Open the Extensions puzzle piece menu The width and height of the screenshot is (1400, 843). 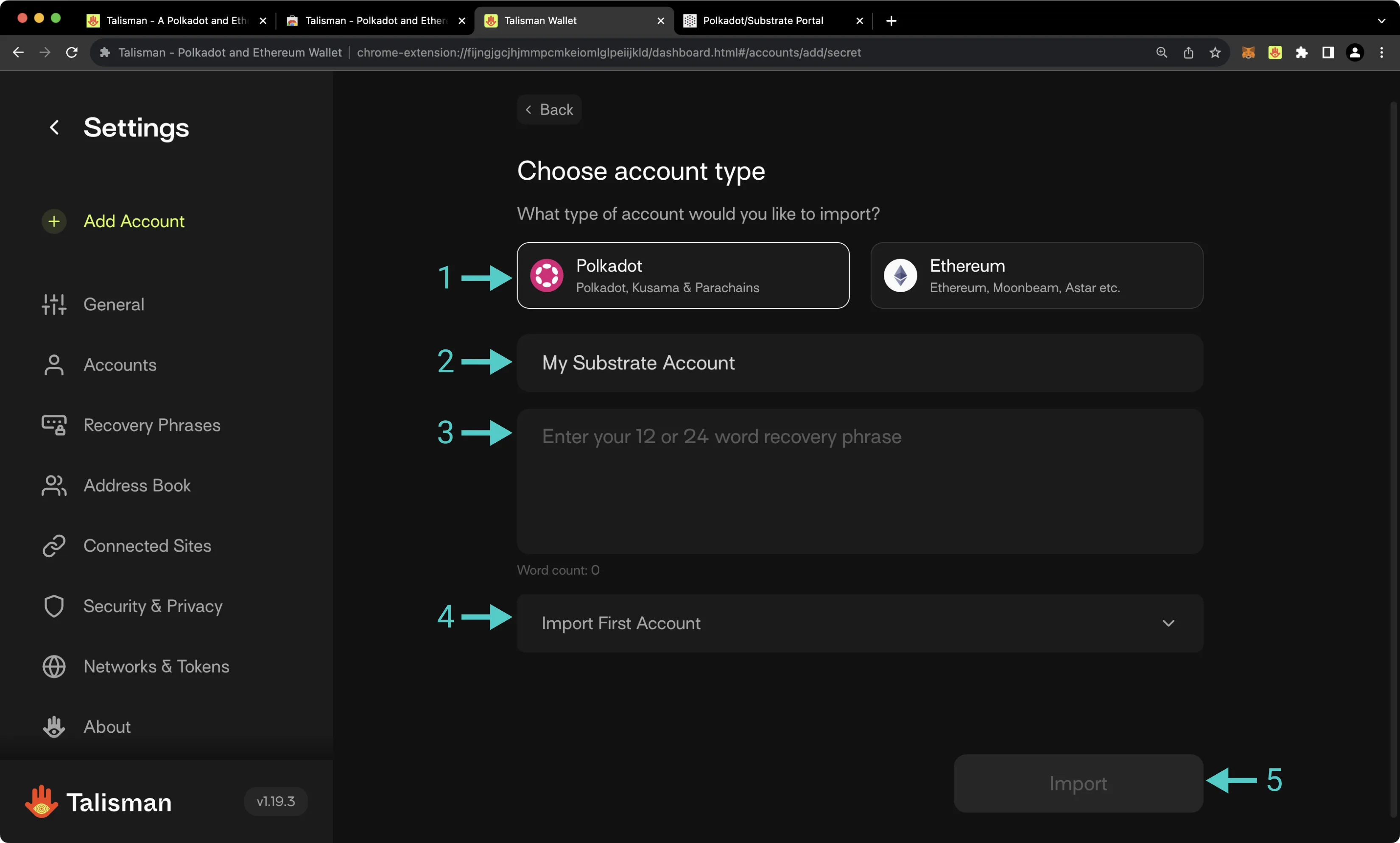click(1302, 52)
